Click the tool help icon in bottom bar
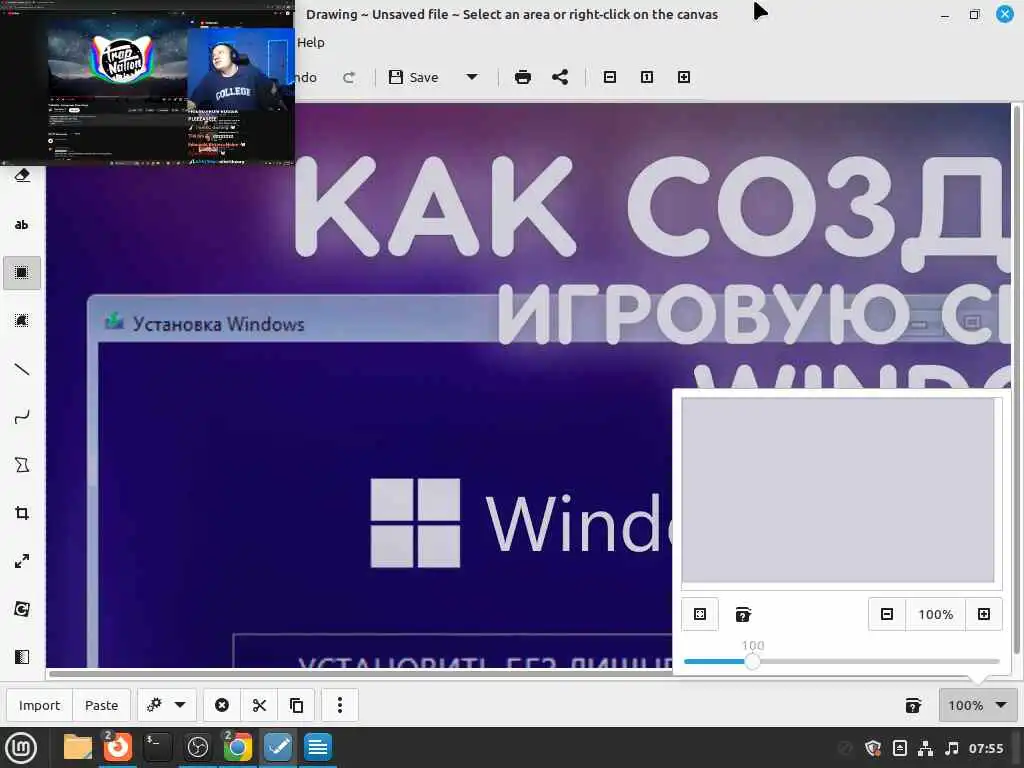The height and width of the screenshot is (768, 1024). (x=913, y=705)
